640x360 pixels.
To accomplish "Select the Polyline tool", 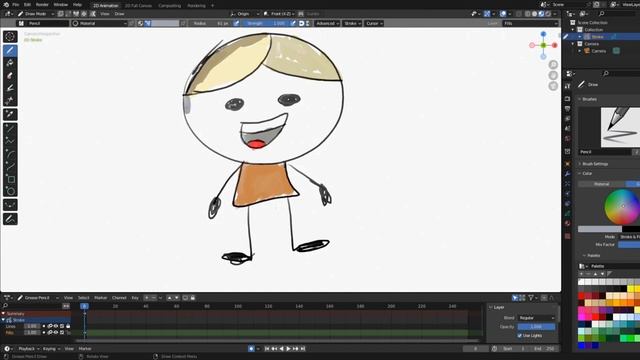I will pyautogui.click(x=10, y=141).
